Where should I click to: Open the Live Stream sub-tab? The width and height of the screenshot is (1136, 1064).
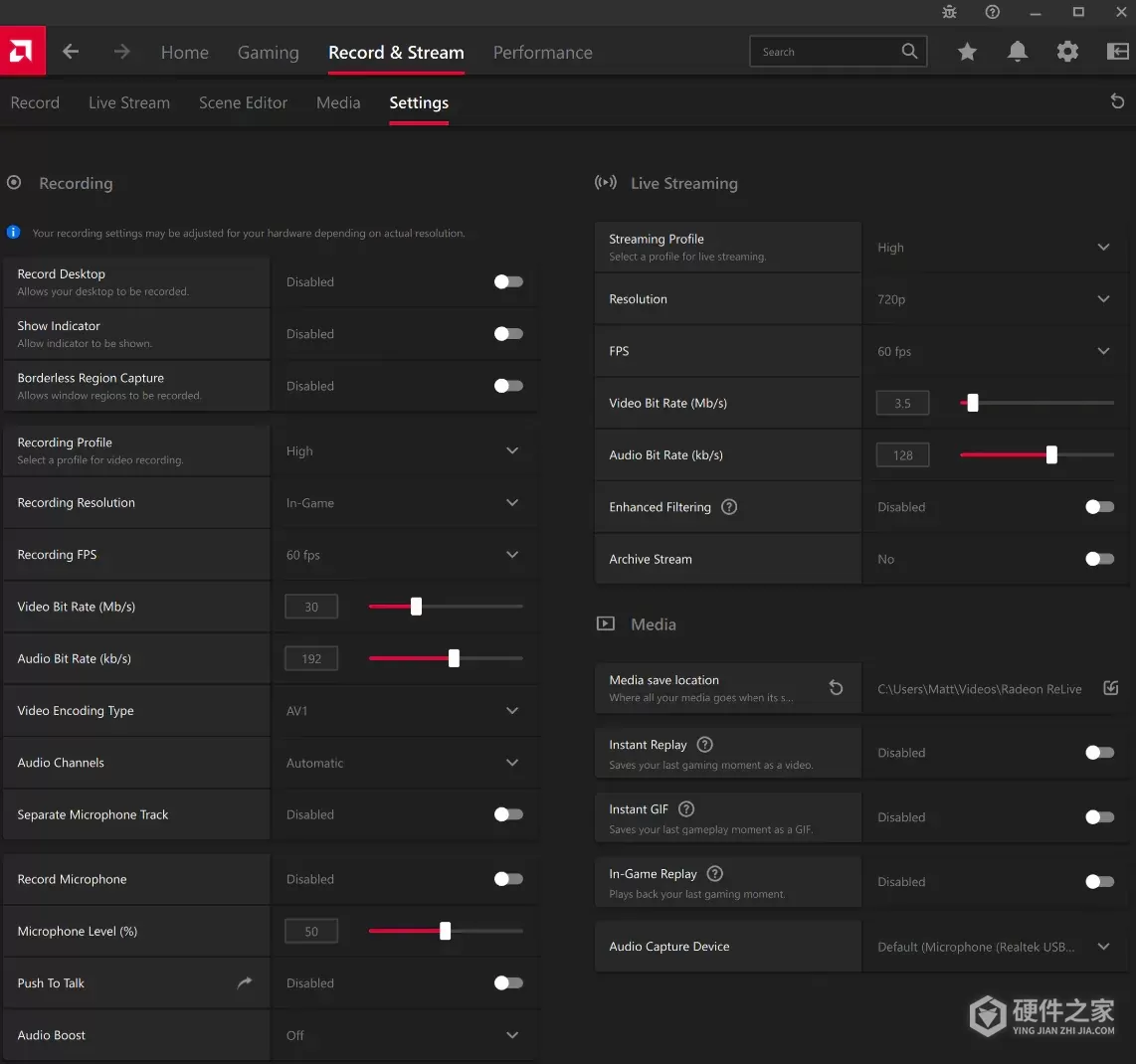[129, 102]
